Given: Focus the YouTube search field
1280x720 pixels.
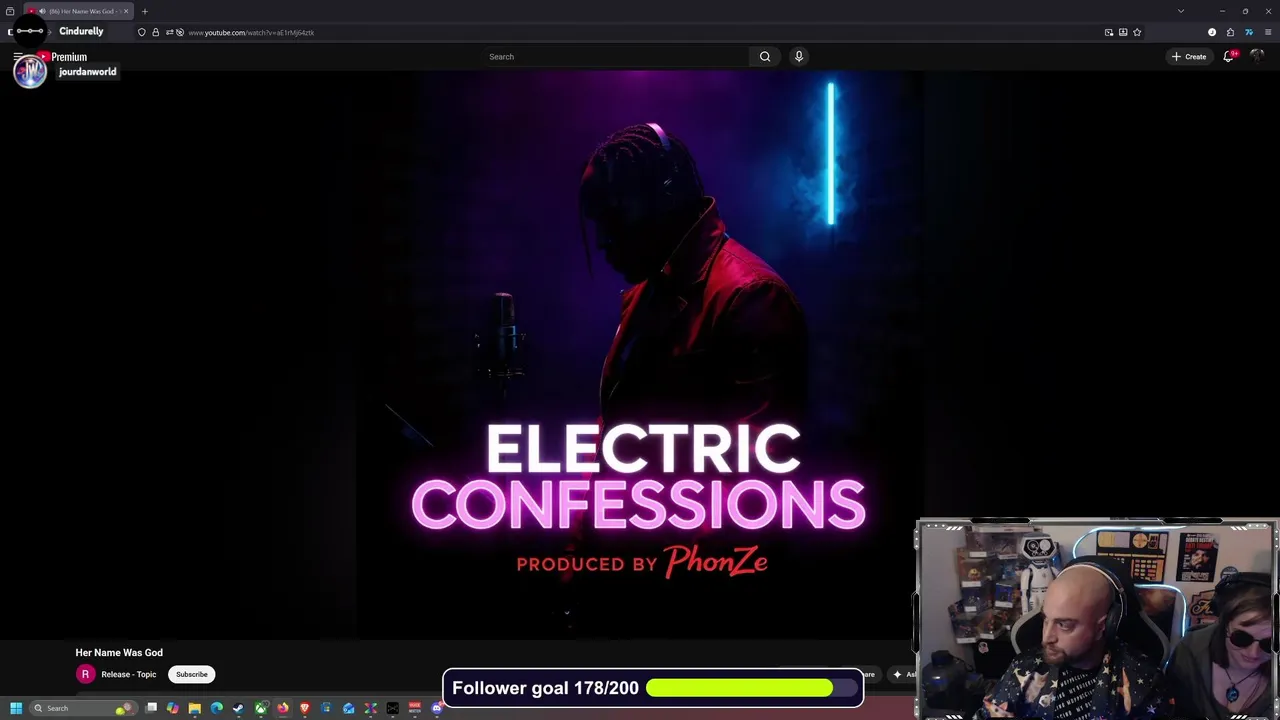Looking at the screenshot, I should 615,57.
